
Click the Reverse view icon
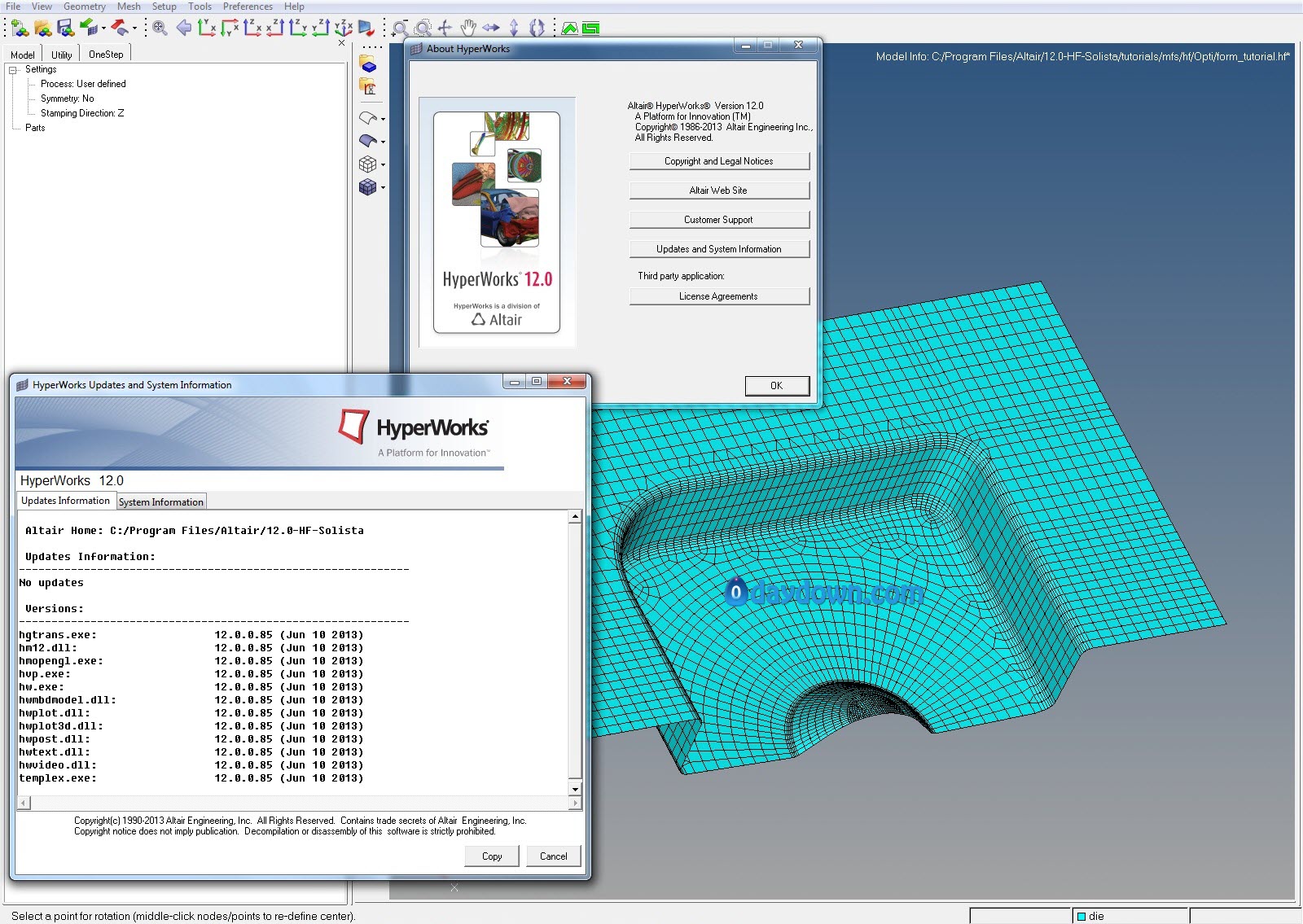click(366, 28)
